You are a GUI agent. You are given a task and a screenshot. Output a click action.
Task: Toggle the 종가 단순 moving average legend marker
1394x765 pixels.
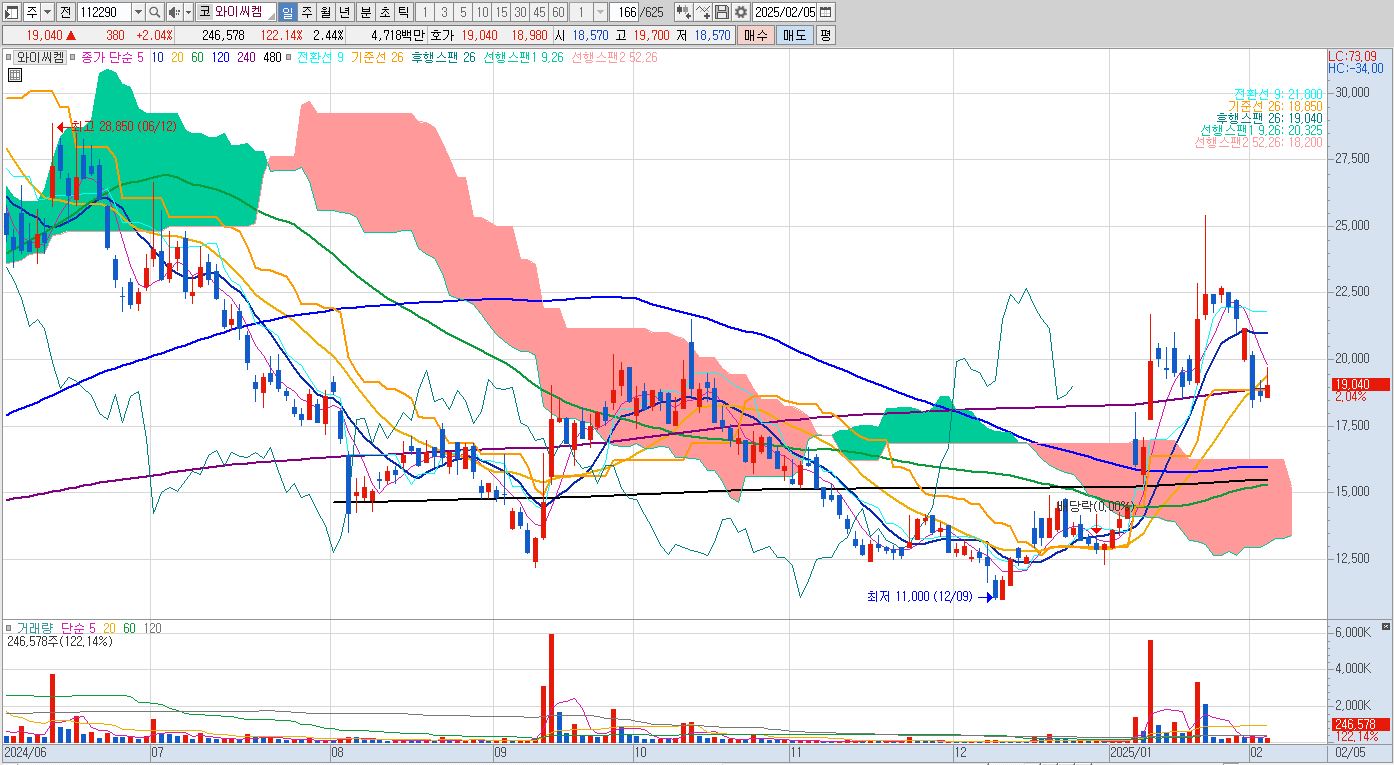[x=74, y=57]
